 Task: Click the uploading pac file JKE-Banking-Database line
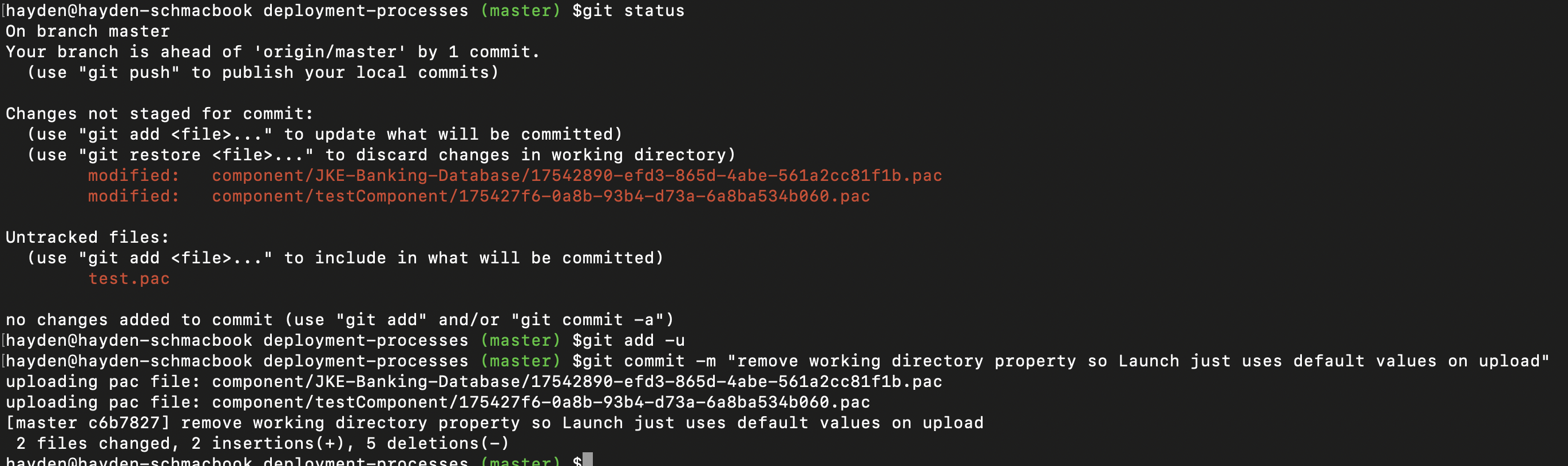click(474, 381)
